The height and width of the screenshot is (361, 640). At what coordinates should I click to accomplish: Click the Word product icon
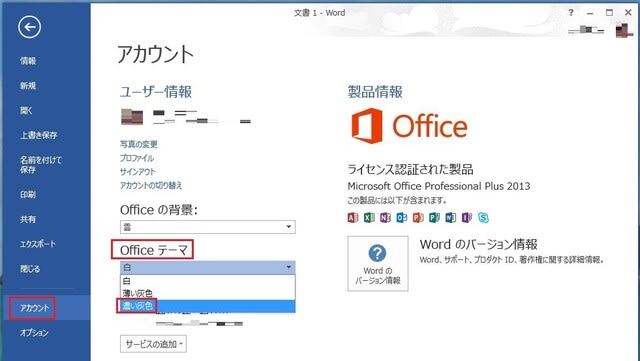(x=451, y=218)
